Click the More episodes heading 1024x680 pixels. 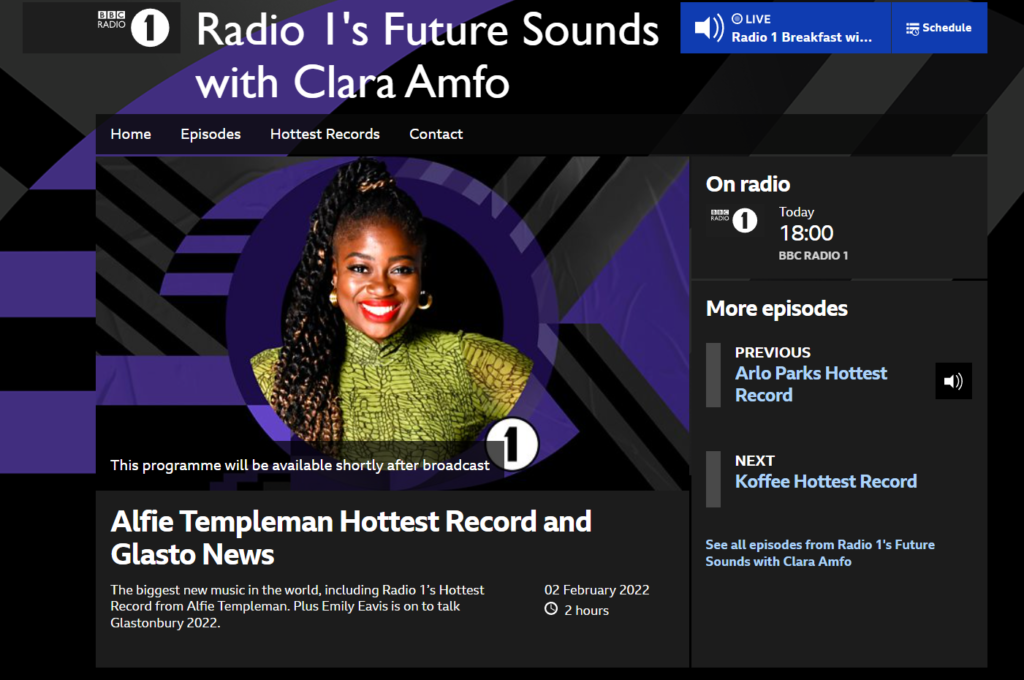tap(776, 308)
